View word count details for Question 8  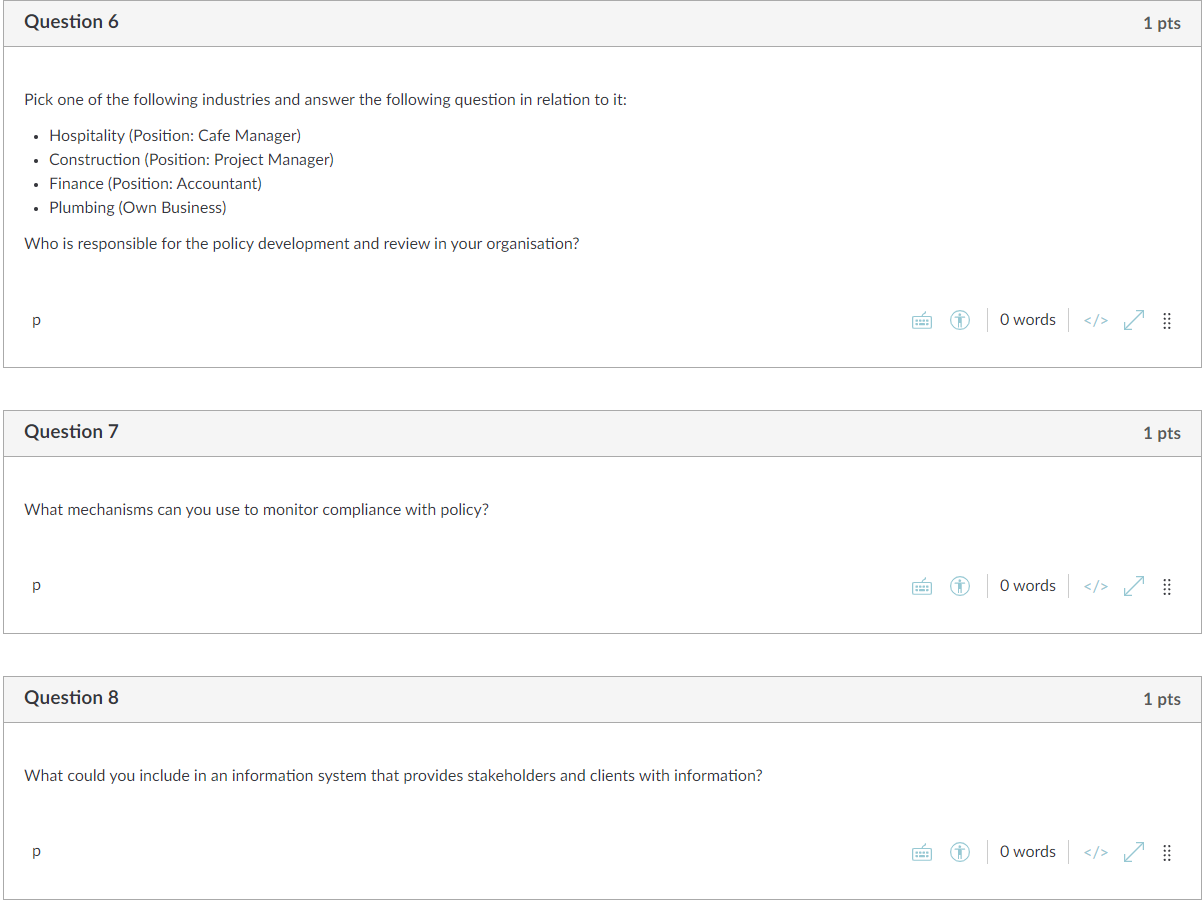click(1027, 852)
